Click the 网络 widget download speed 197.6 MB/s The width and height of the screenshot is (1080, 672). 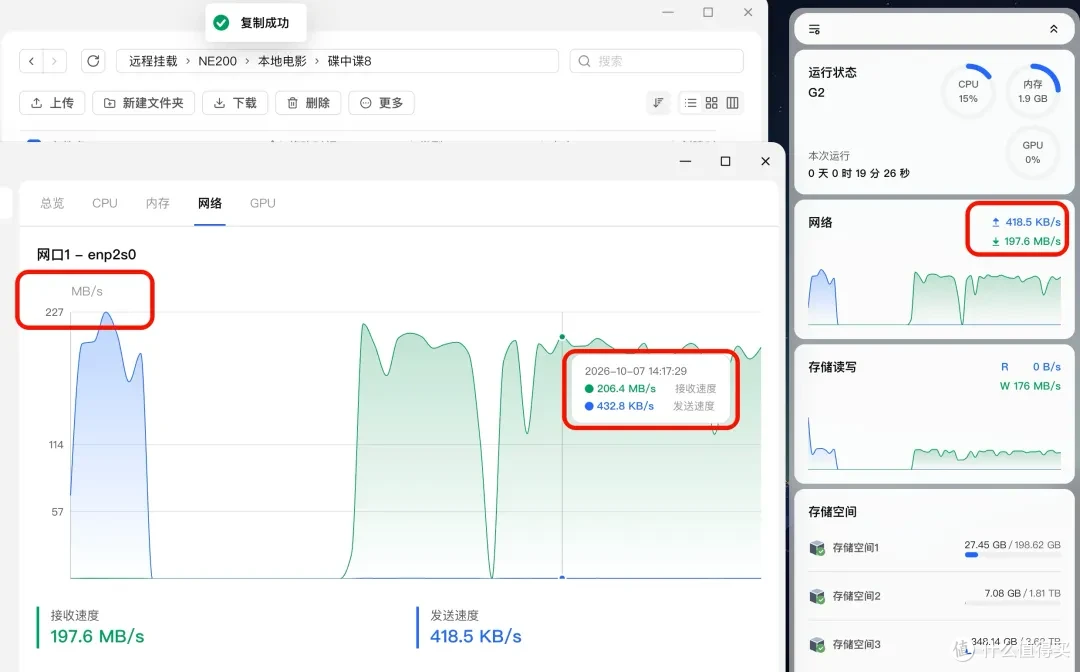(x=1026, y=241)
